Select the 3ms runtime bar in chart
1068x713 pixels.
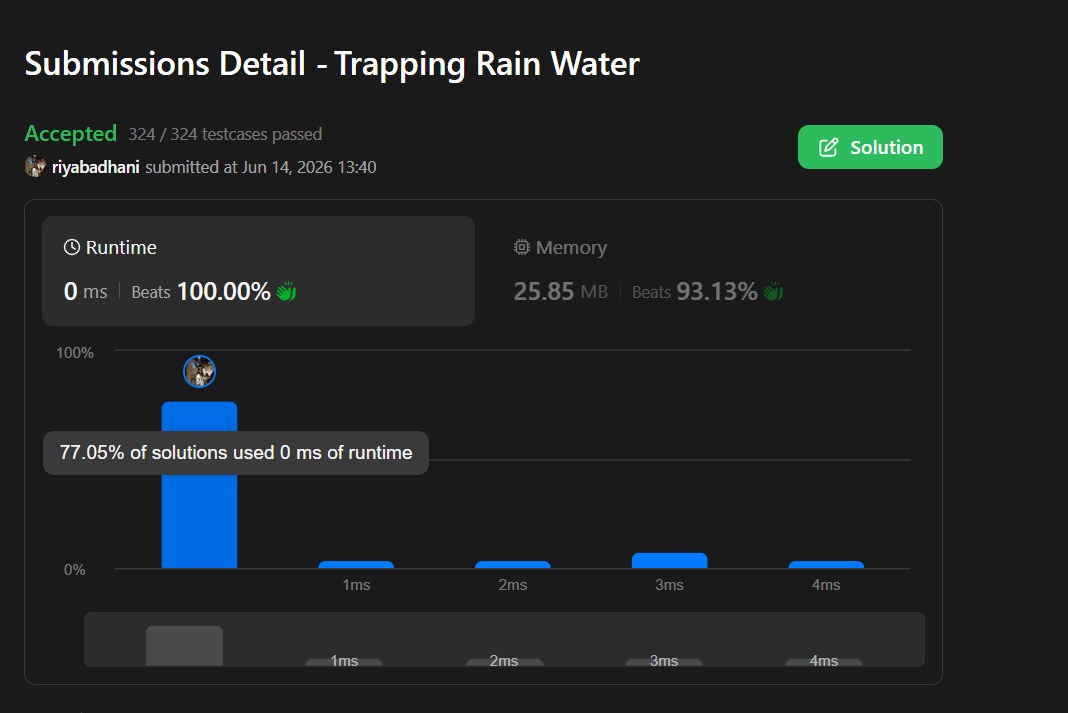click(670, 560)
